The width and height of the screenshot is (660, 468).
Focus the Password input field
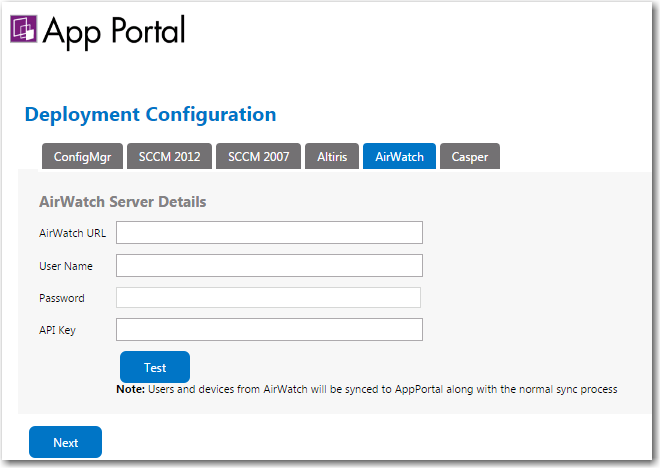click(x=269, y=298)
